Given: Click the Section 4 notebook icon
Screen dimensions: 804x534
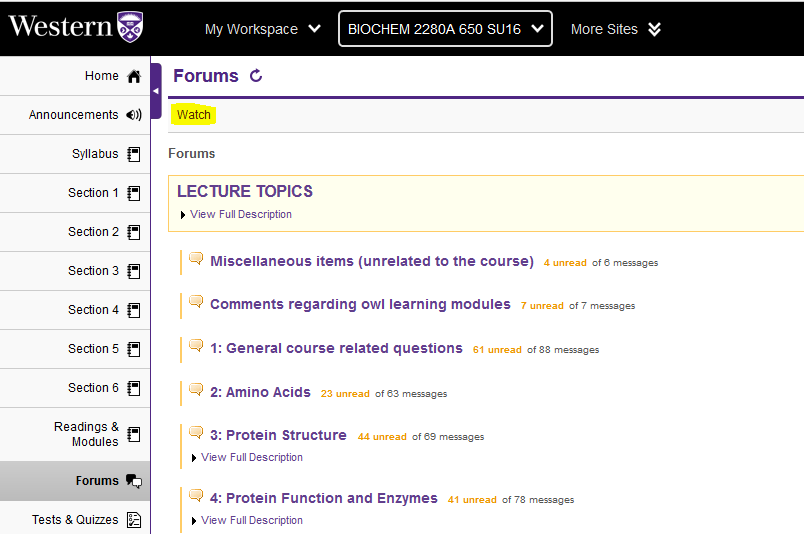Looking at the screenshot, I should tap(134, 310).
